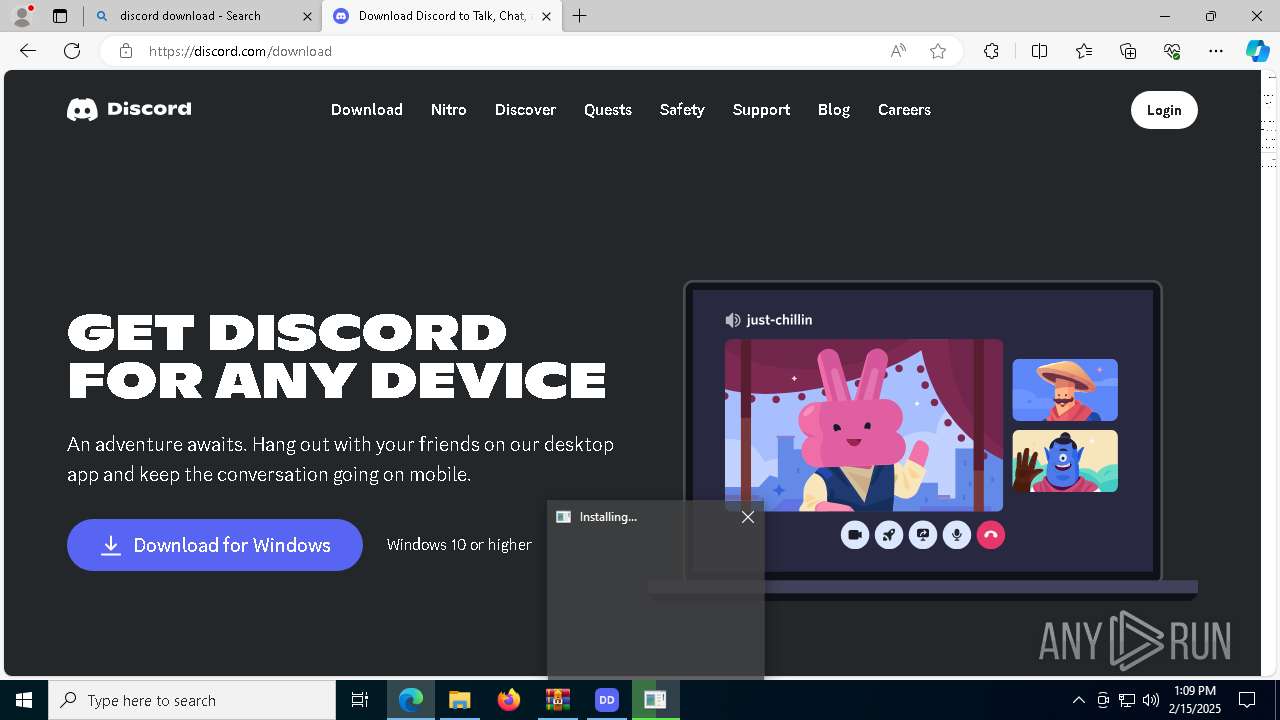The image size is (1280, 720).
Task: Click the Edge icon on taskbar
Action: (411, 700)
